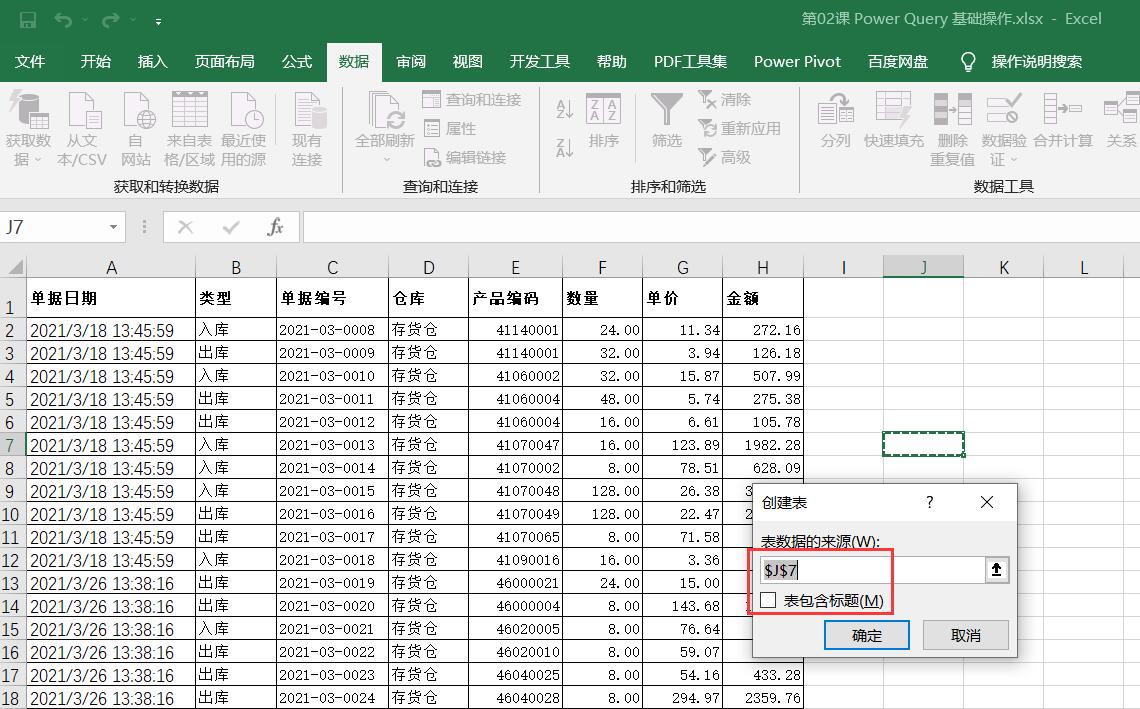Click the formula bar cancel X button
This screenshot has width=1140, height=709.
[x=185, y=228]
